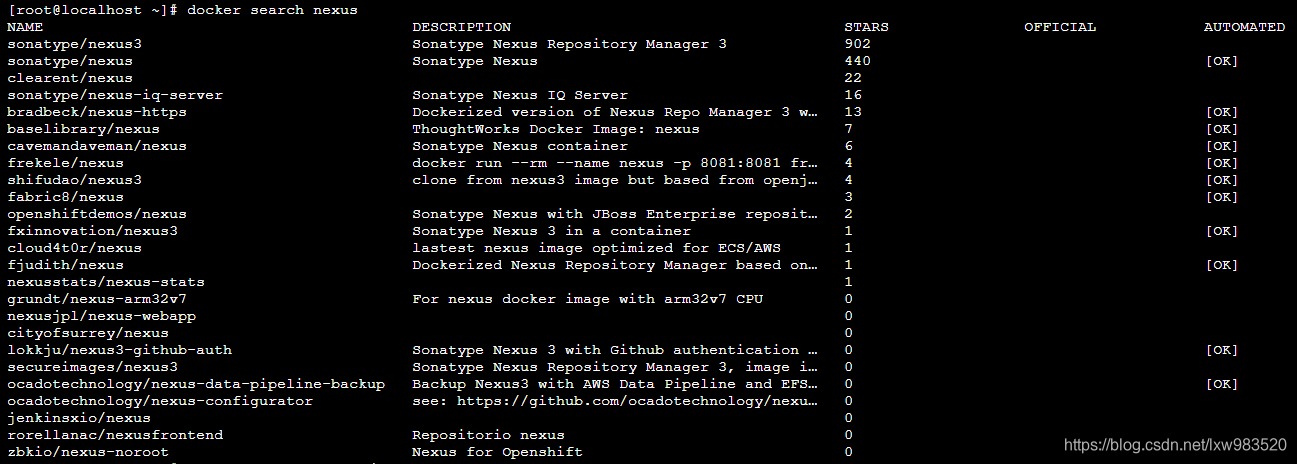Click description 'Repositorio nexus'
This screenshot has width=1297, height=464.
(x=488, y=435)
